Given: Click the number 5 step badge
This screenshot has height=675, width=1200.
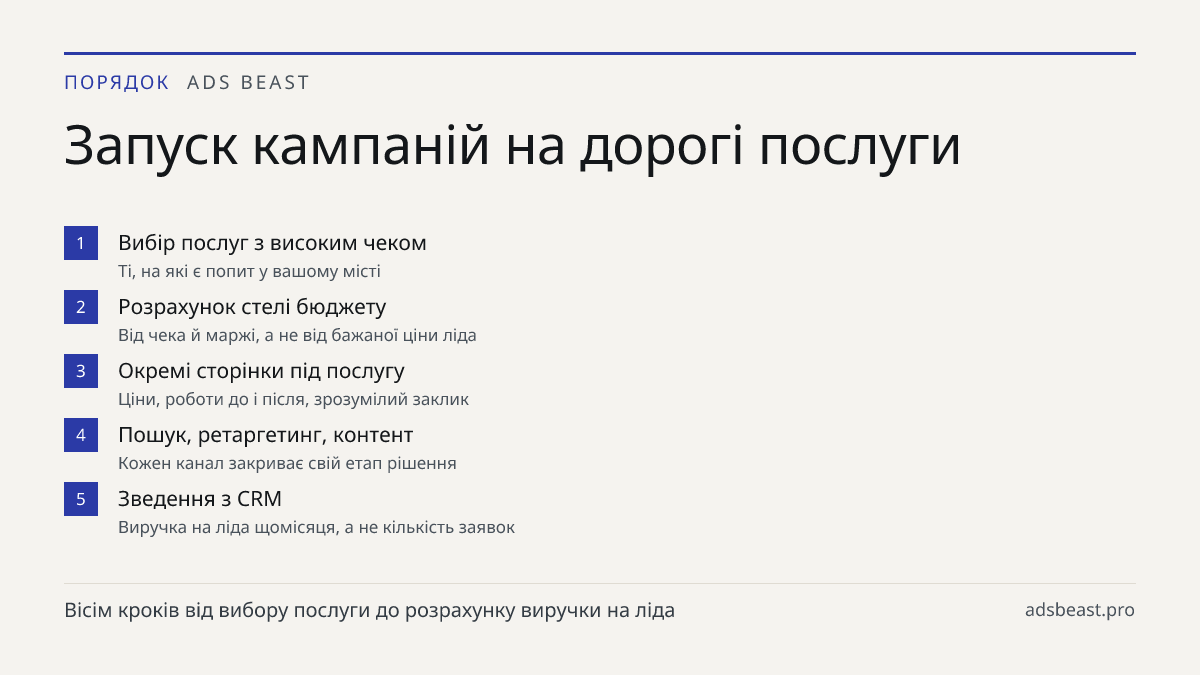Looking at the screenshot, I should pyautogui.click(x=81, y=499).
